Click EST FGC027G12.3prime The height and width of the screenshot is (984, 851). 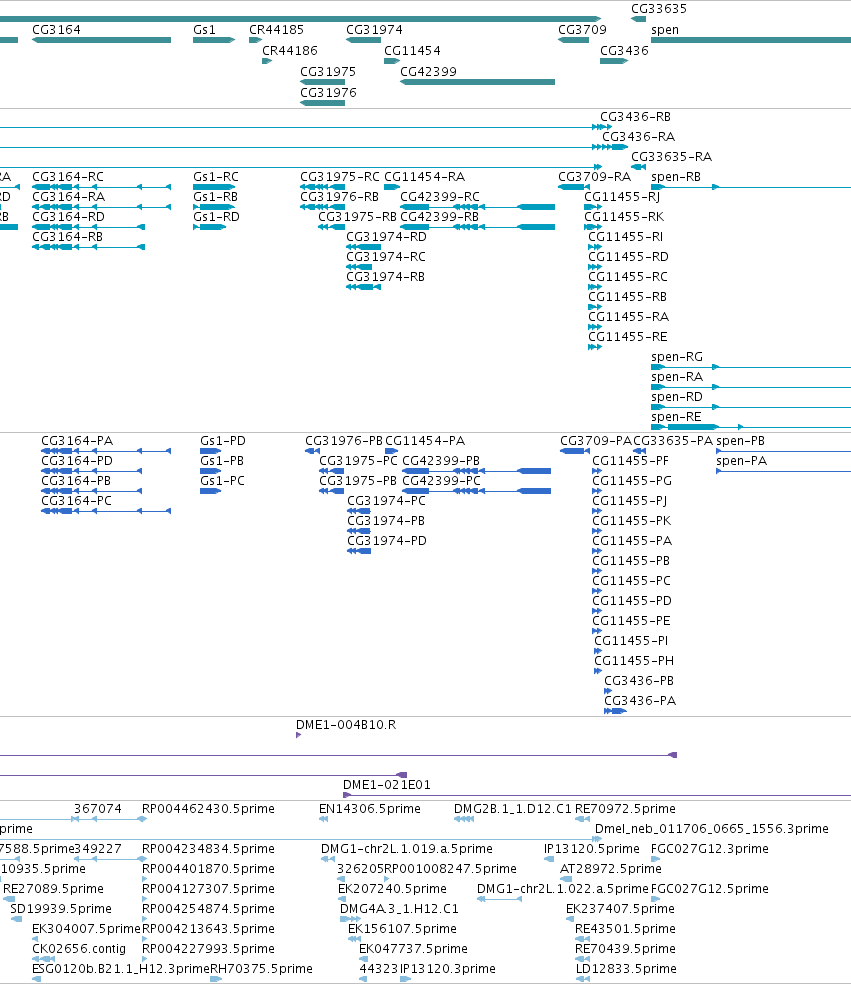pyautogui.click(x=710, y=849)
